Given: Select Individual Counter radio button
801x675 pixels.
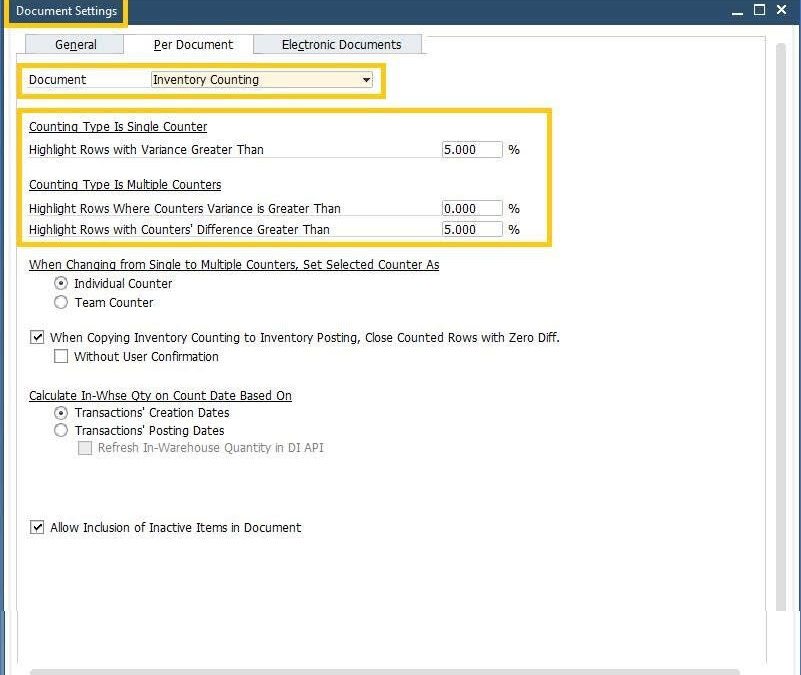Looking at the screenshot, I should [61, 284].
